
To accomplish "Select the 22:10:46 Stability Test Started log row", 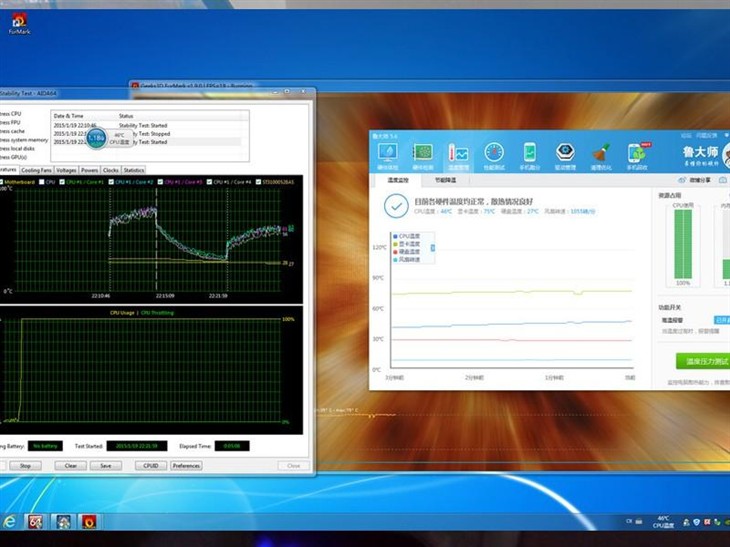I will pyautogui.click(x=149, y=125).
